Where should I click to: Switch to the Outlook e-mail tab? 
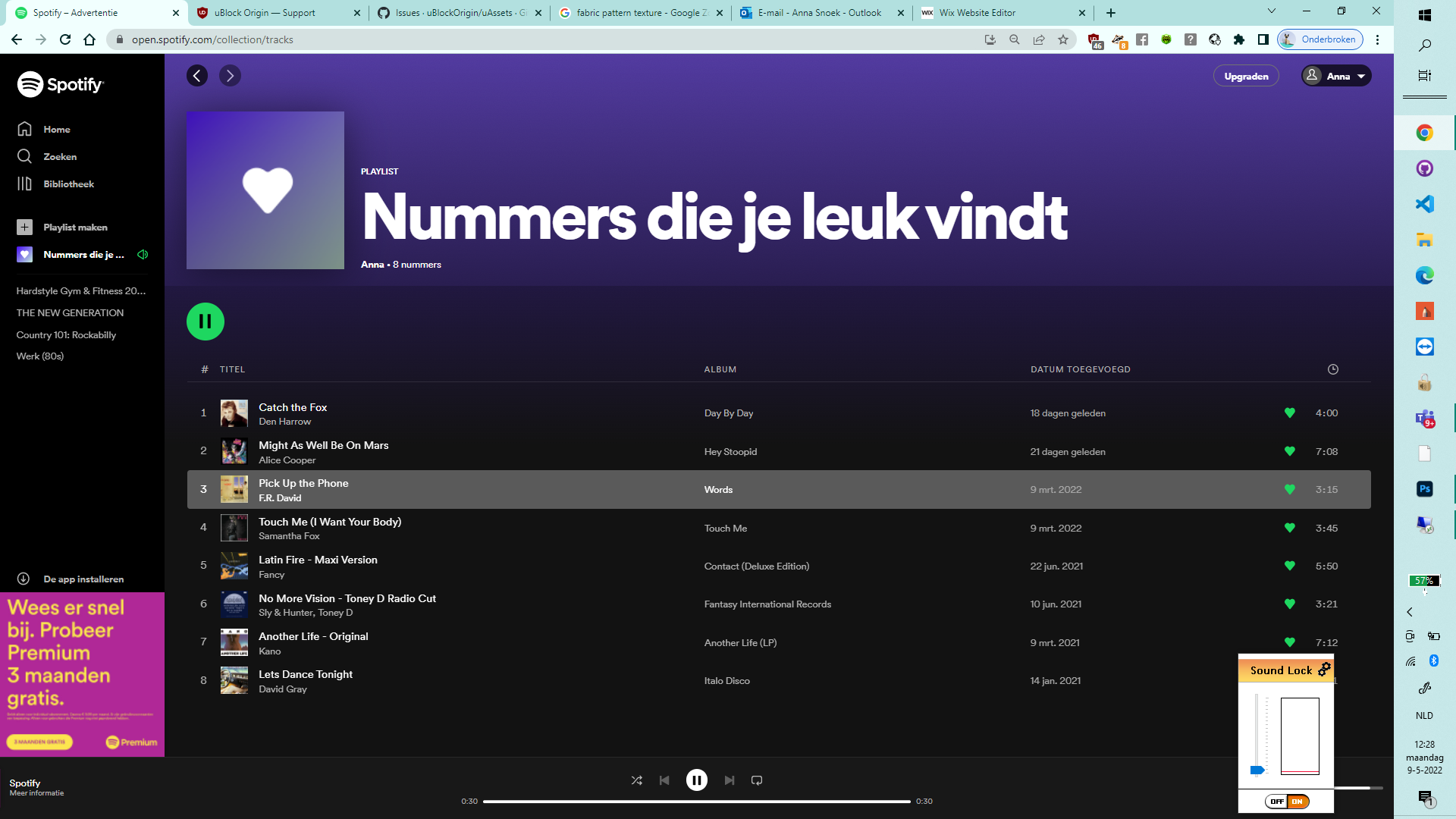point(819,13)
